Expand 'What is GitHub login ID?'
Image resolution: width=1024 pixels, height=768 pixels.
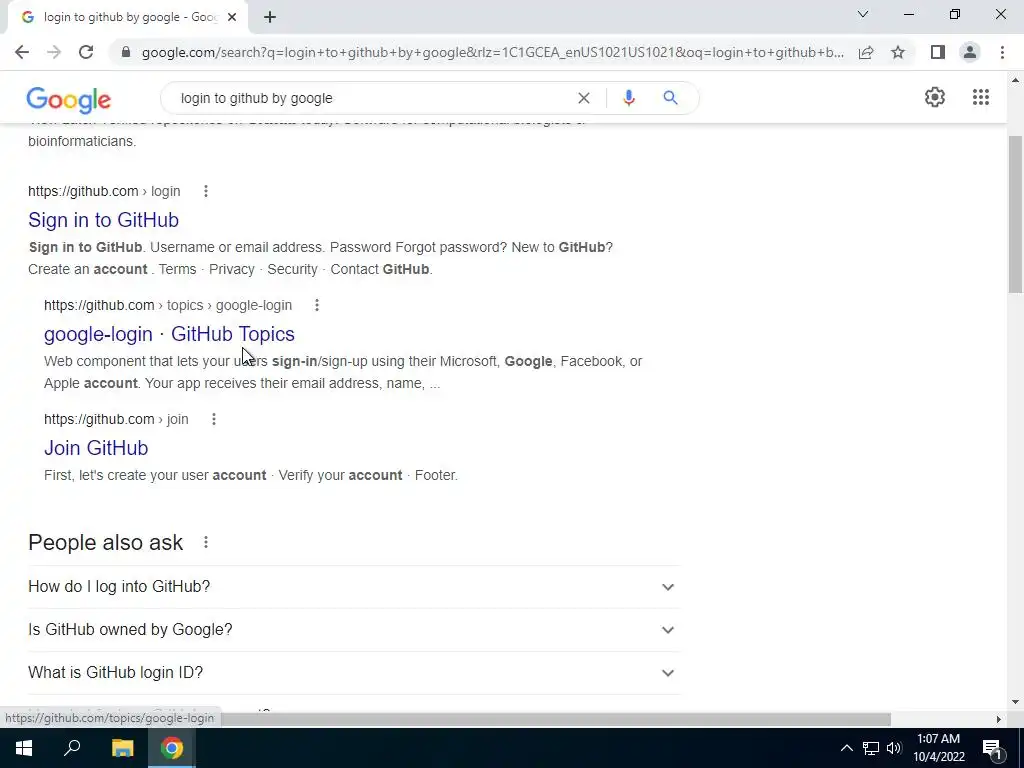(354, 673)
